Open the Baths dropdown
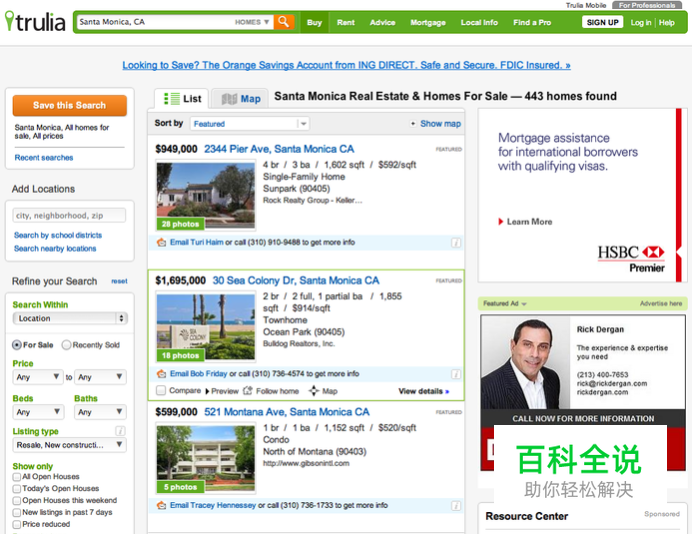 pos(100,412)
